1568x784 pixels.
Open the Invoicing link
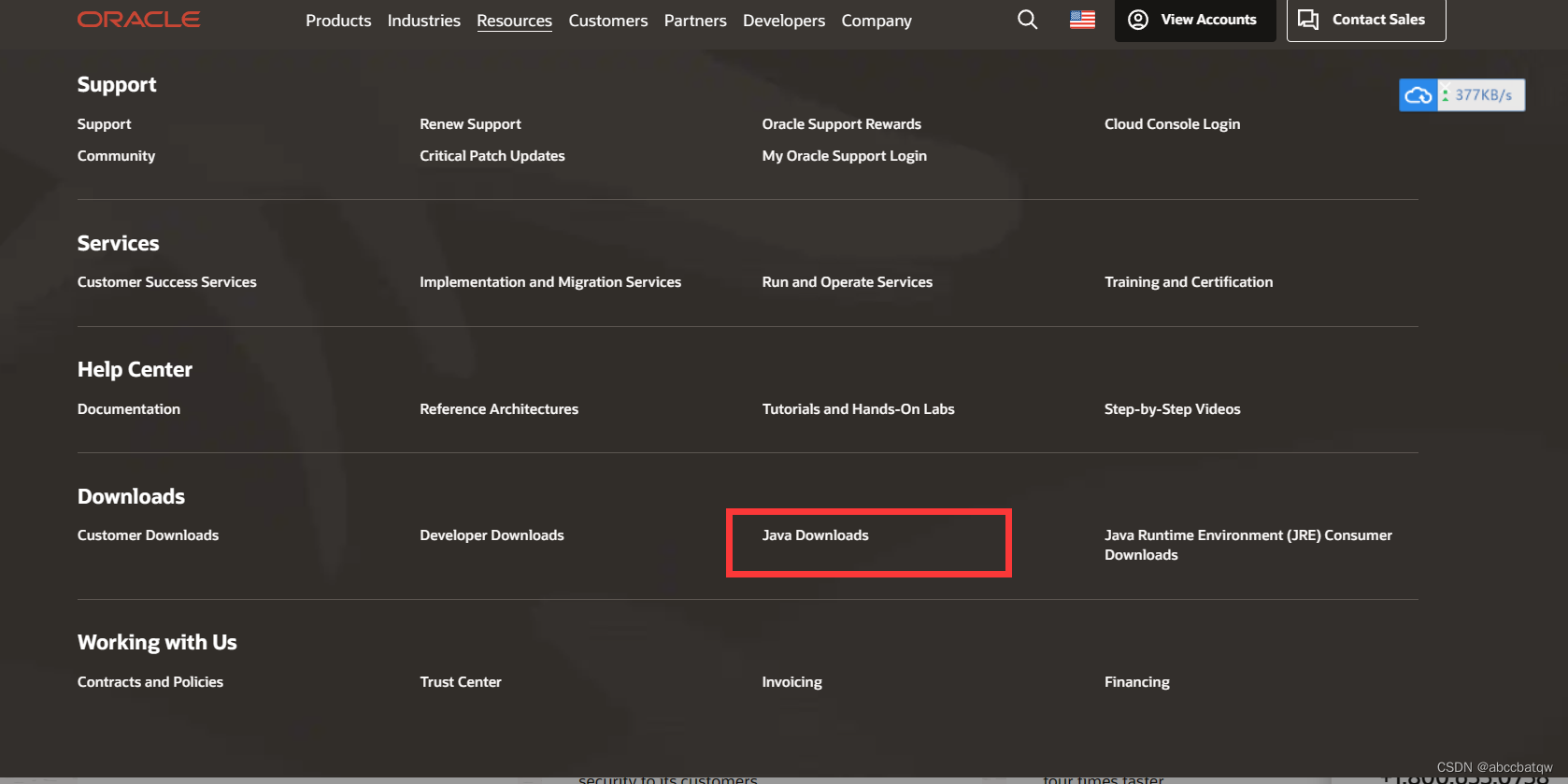click(x=792, y=682)
